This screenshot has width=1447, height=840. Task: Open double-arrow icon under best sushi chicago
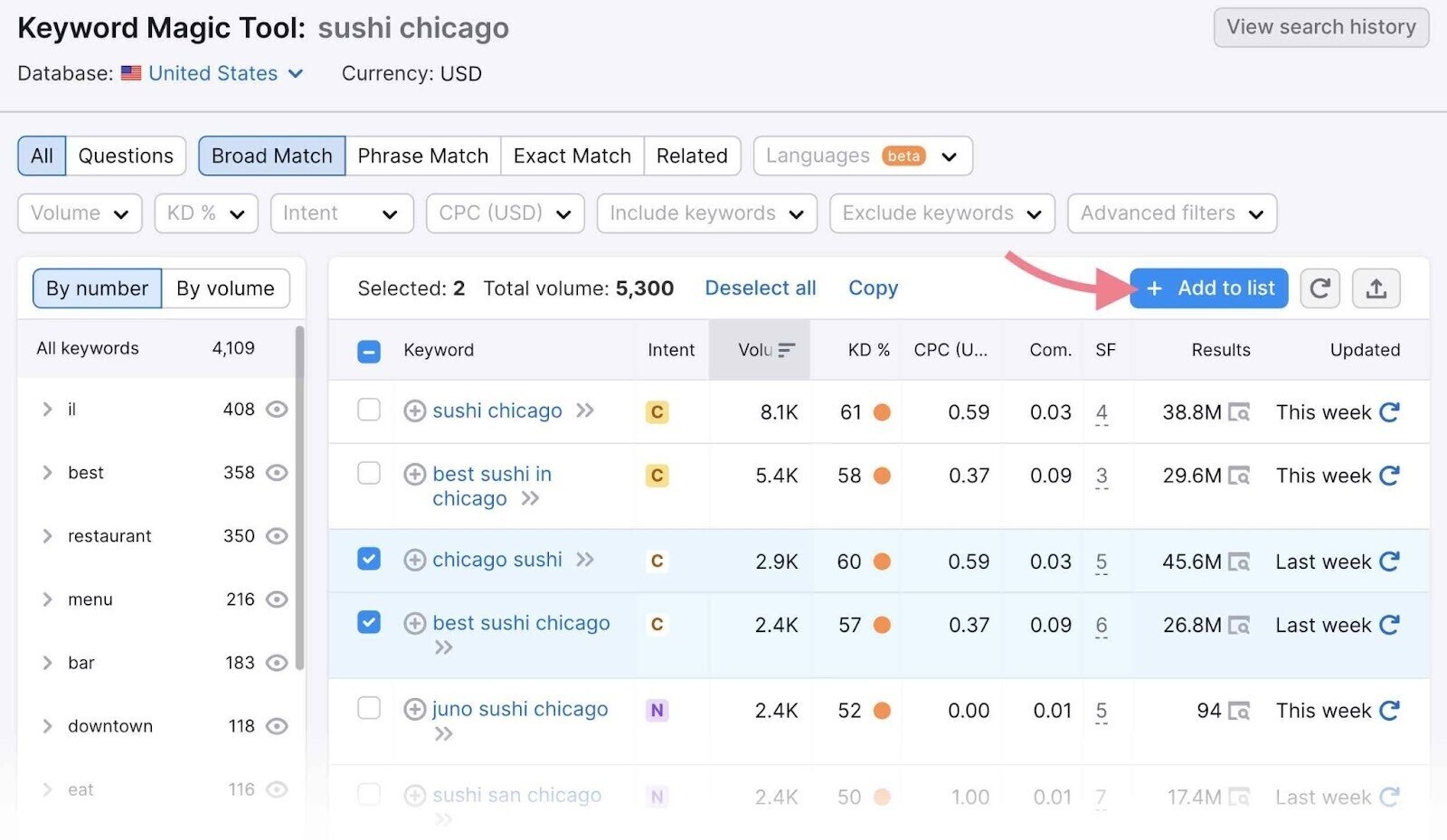443,648
